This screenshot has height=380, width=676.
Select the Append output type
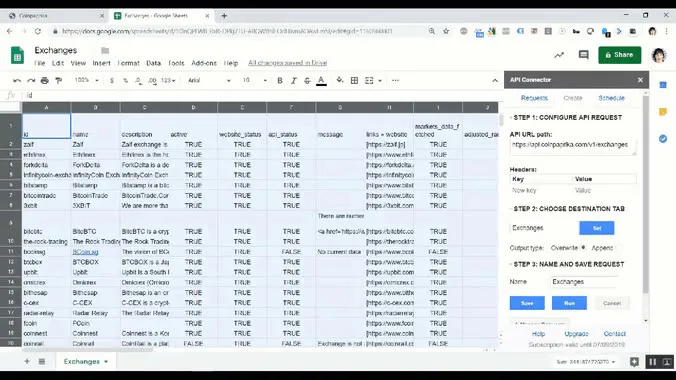point(617,248)
